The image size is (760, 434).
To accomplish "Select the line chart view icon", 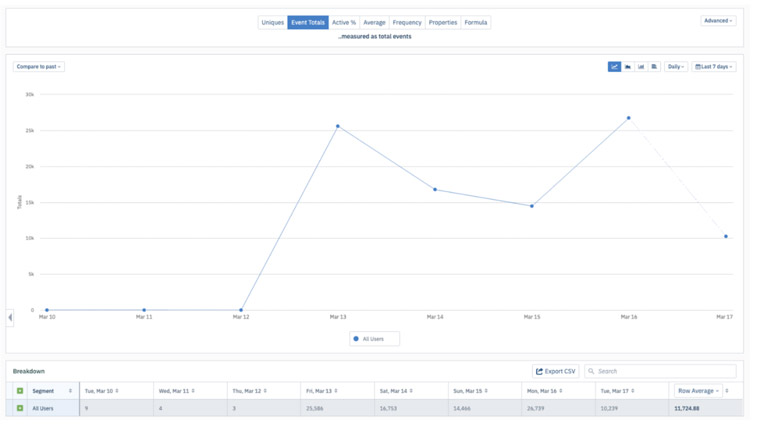I will 614,67.
